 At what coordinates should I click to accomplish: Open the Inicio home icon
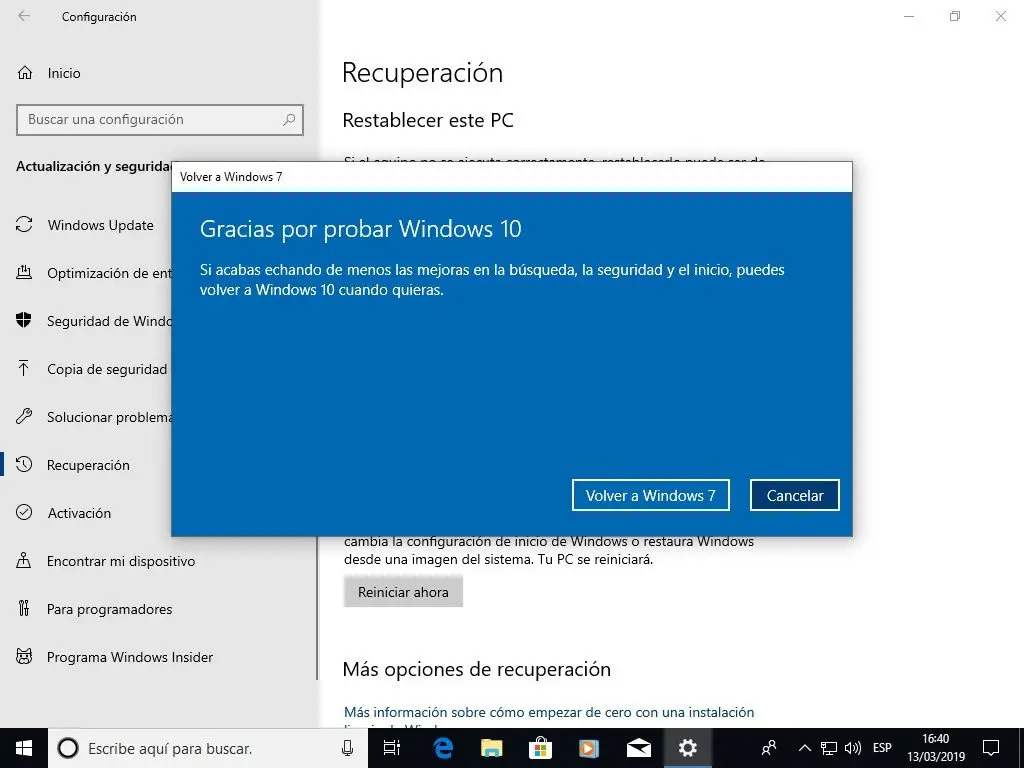coord(25,73)
